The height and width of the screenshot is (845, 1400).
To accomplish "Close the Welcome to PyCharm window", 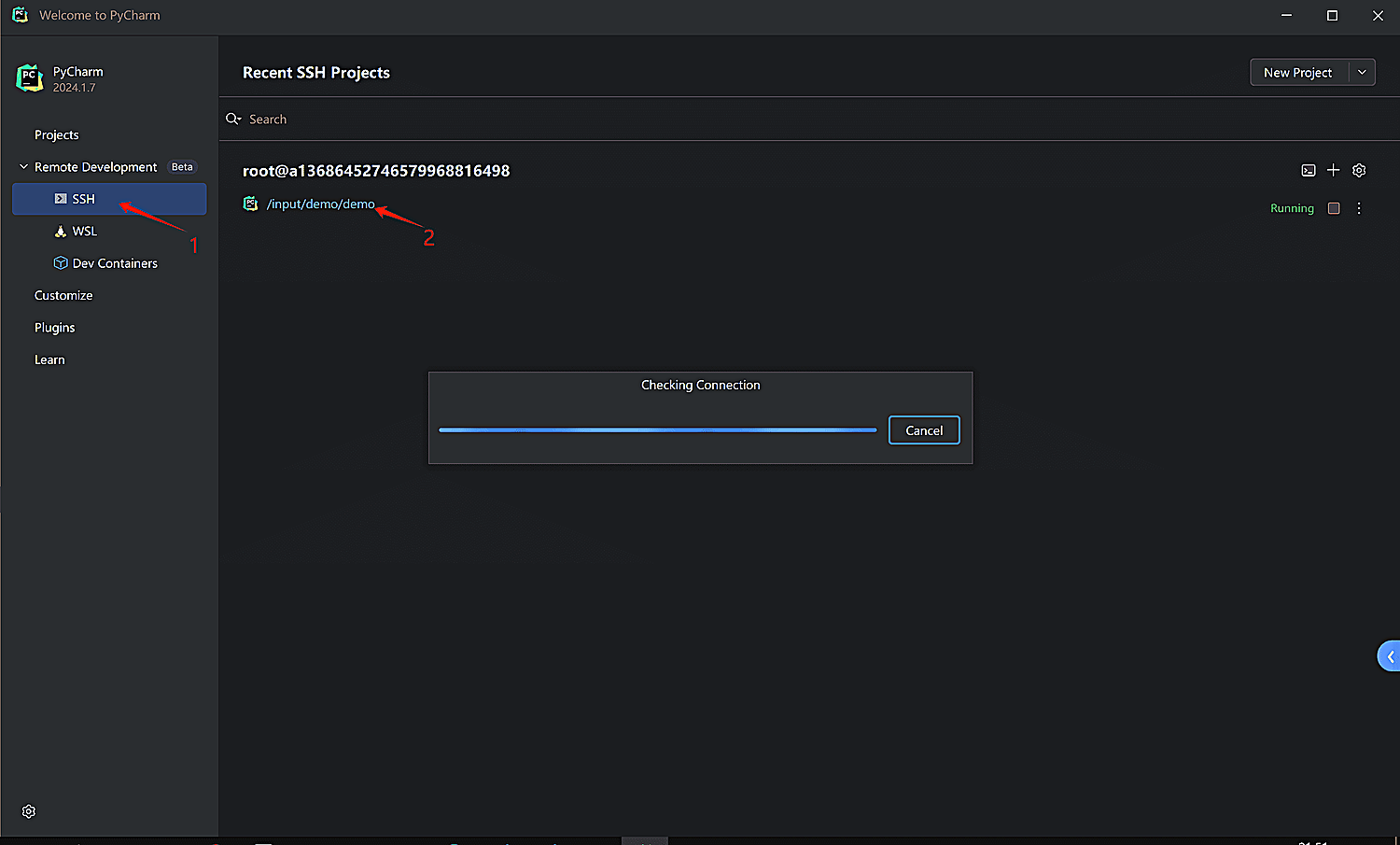I will click(x=1378, y=15).
